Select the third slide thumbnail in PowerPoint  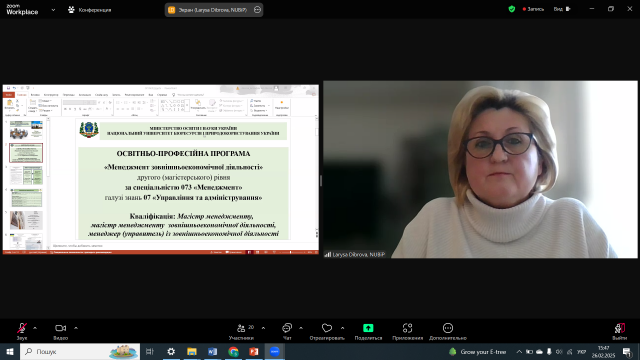tap(26, 176)
